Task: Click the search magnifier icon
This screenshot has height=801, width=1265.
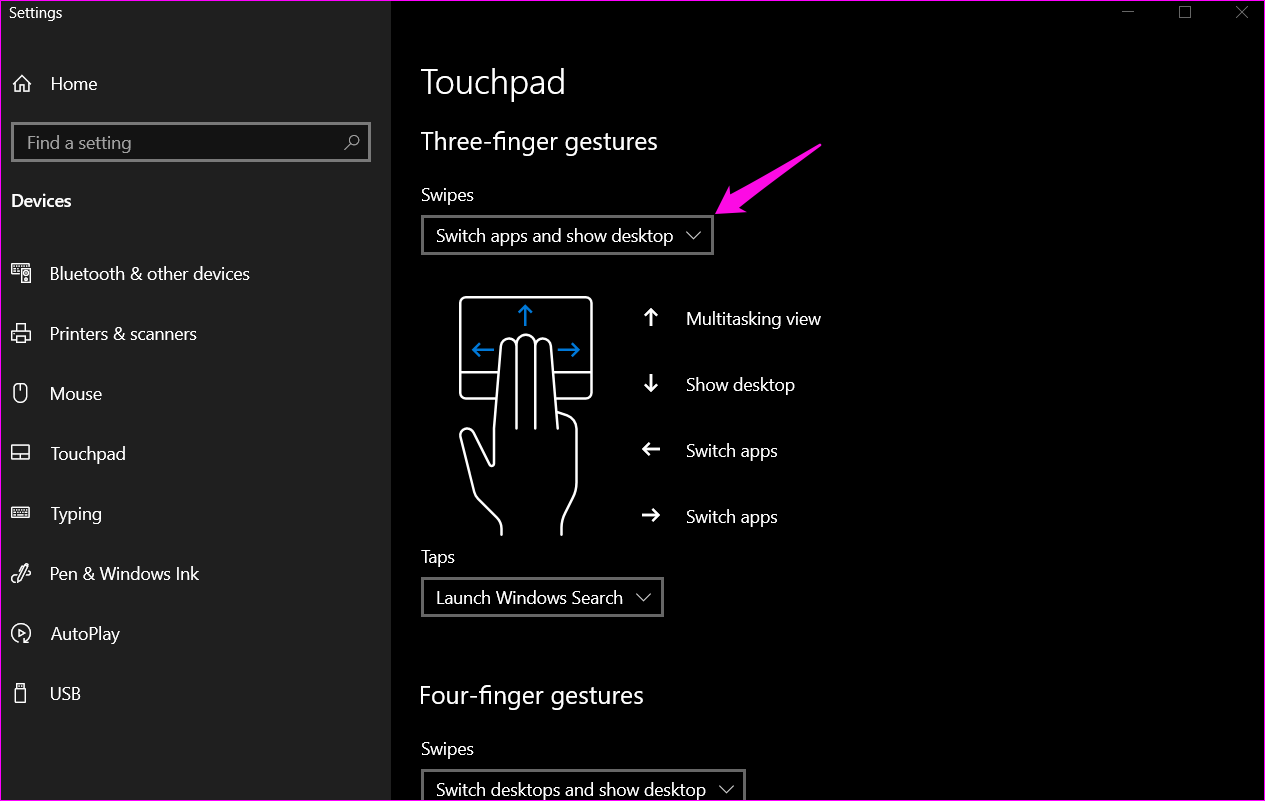Action: click(351, 143)
